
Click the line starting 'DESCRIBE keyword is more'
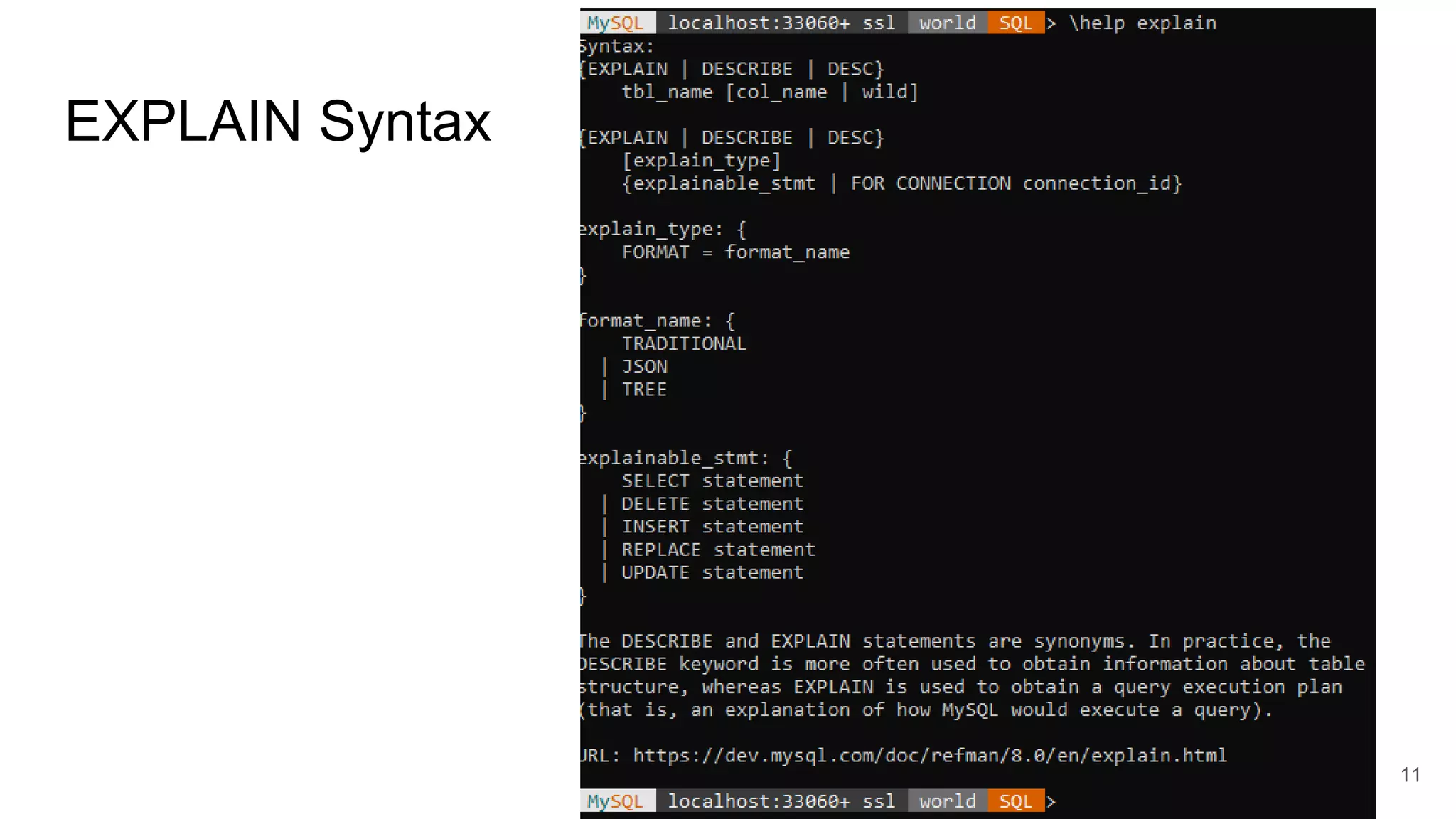(973, 664)
